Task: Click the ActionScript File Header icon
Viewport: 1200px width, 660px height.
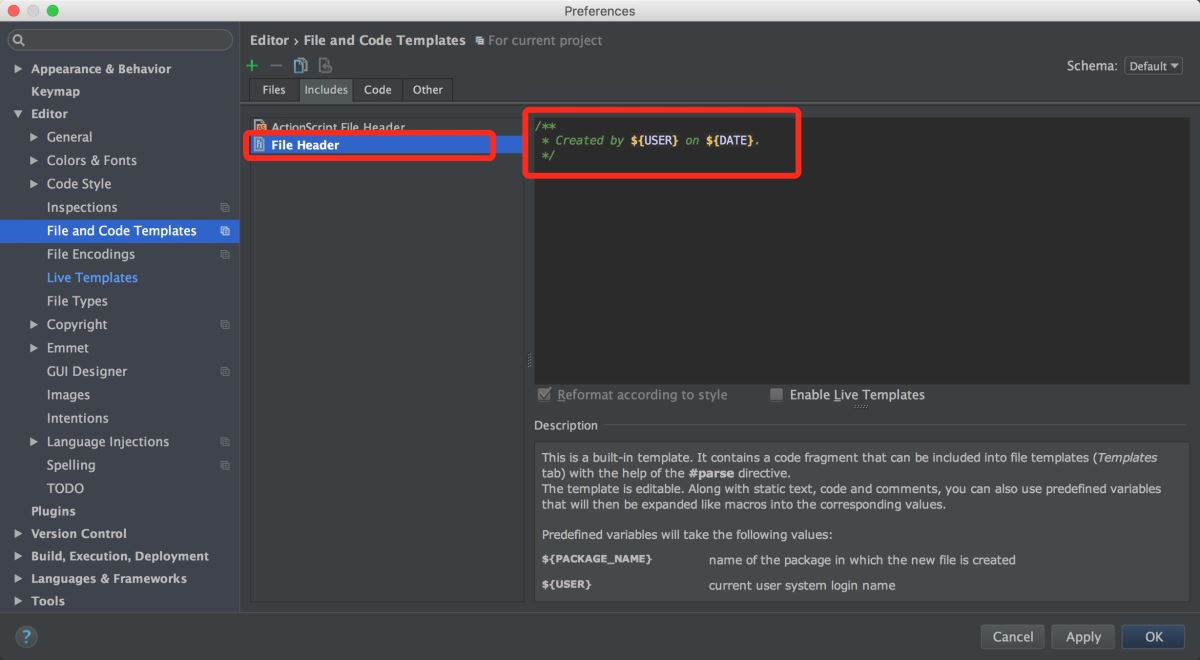Action: [x=260, y=127]
